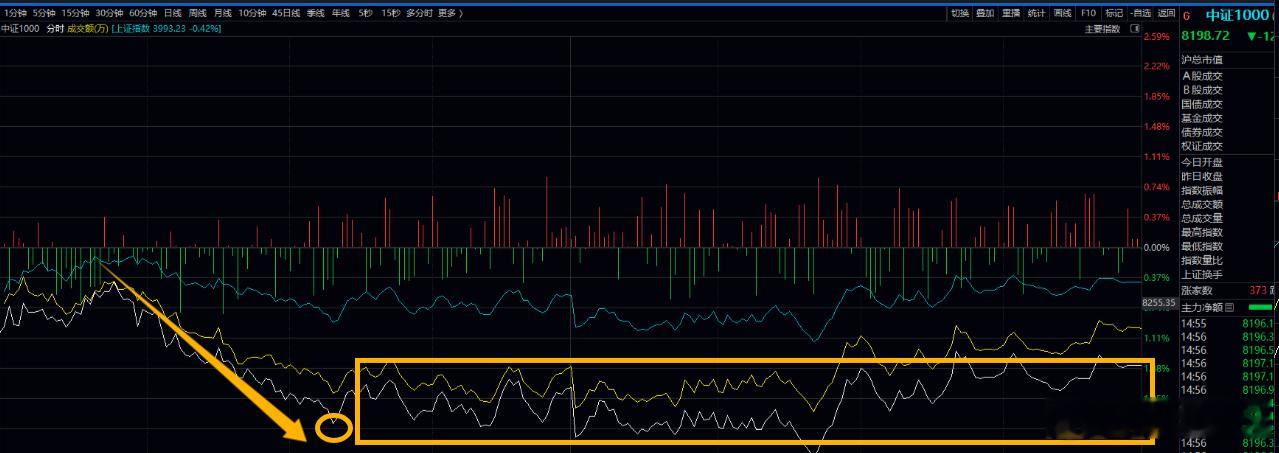Image resolution: width=1279 pixels, height=453 pixels.
Task: Switch to 月线 monthly chart
Action: (x=222, y=13)
